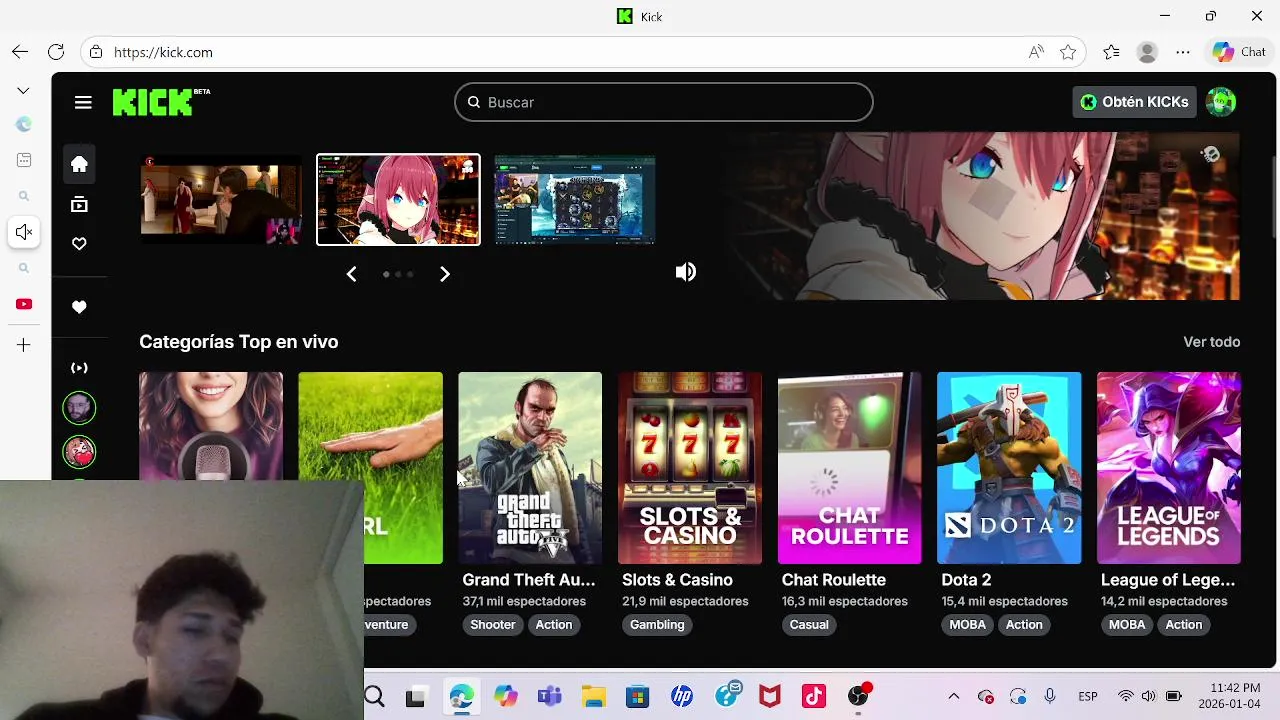Switch to the YouTube vertical tab

coord(24,304)
